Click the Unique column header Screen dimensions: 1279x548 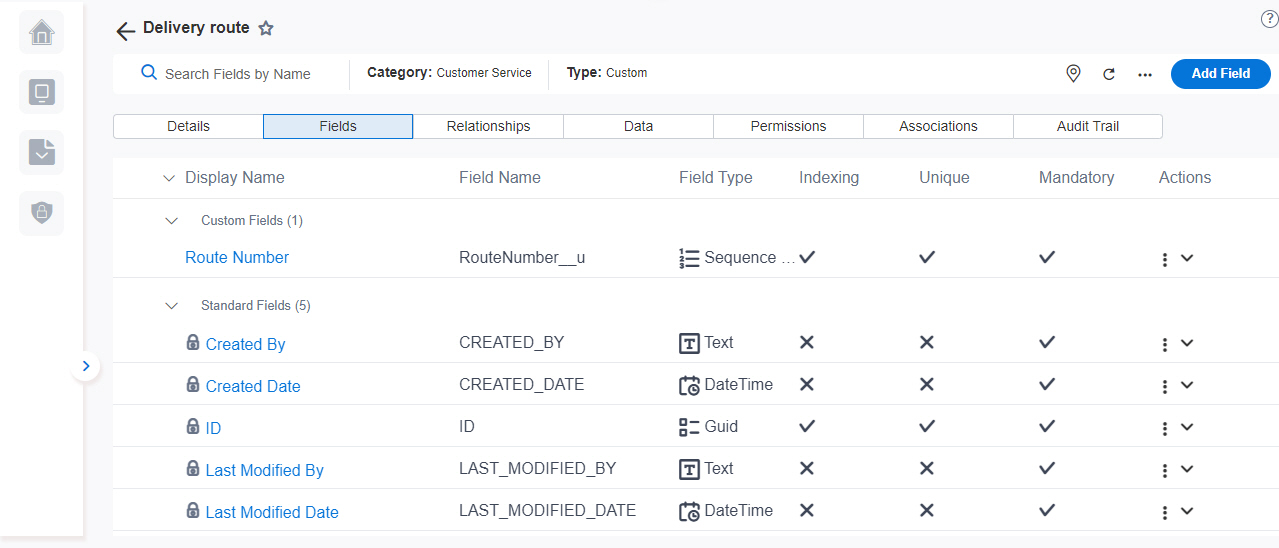coord(944,177)
